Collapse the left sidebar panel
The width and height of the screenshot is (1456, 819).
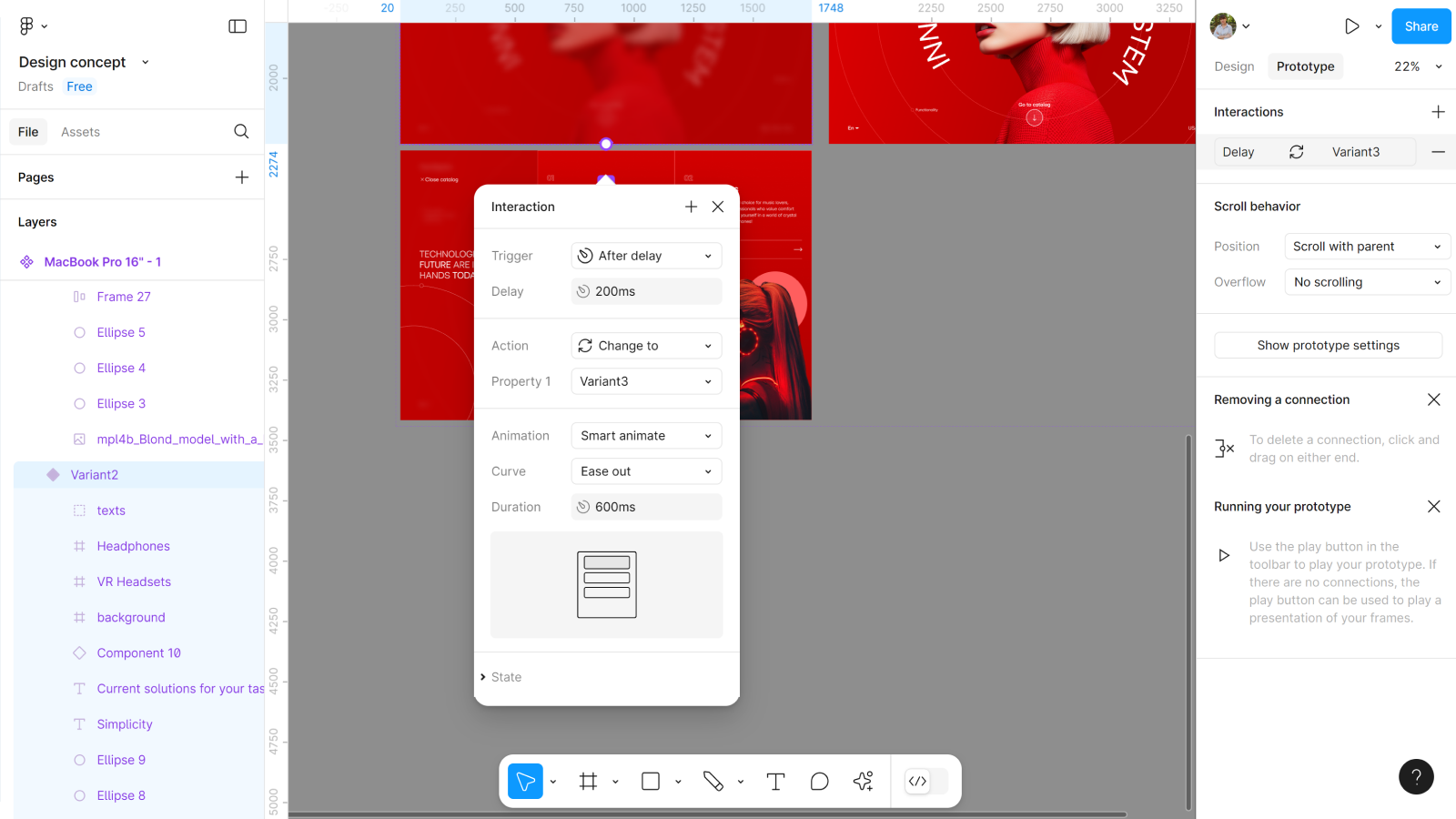(238, 26)
